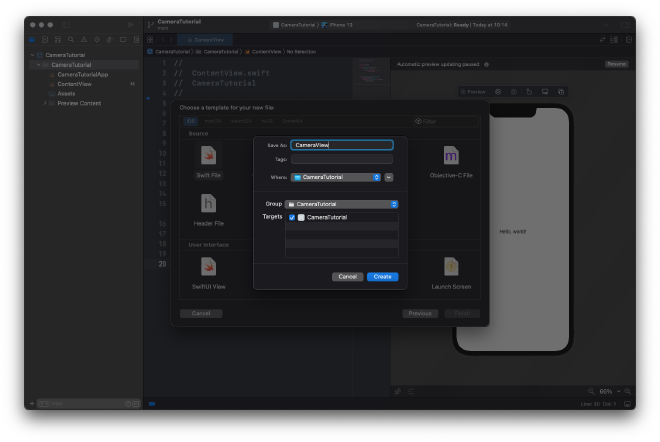
Task: Click the Create button in save dialog
Action: coord(382,276)
